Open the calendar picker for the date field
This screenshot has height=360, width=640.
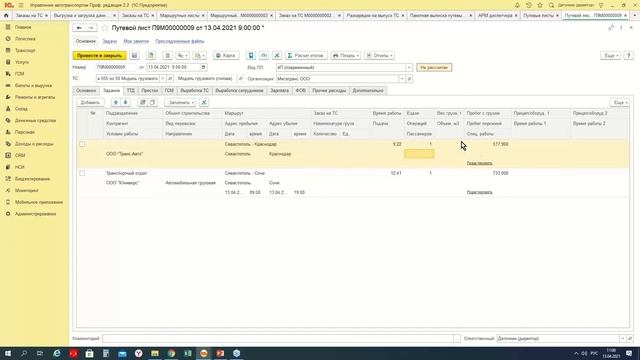point(204,67)
